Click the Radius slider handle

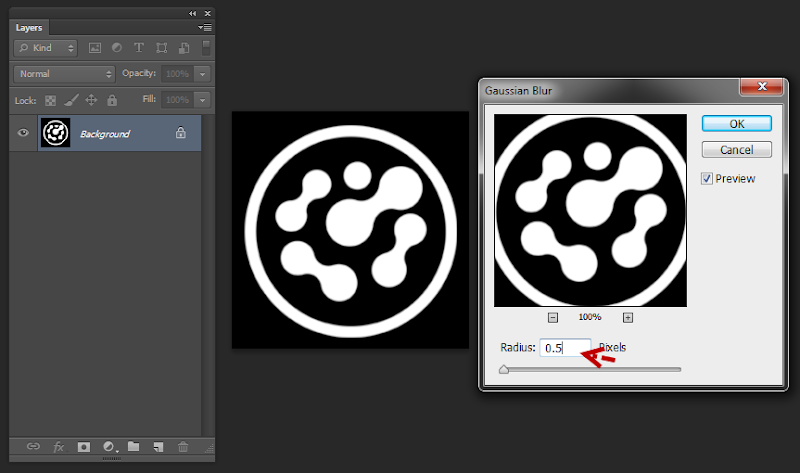coord(504,369)
